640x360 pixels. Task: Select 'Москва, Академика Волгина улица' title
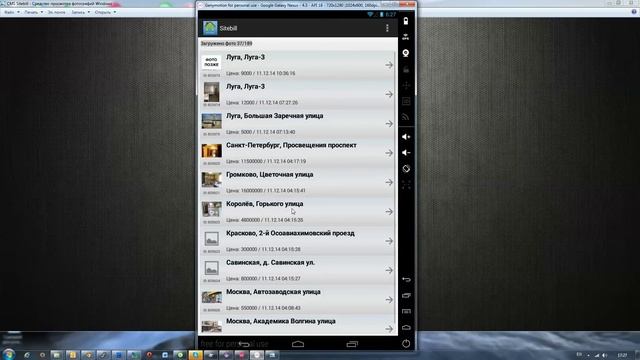281,322
